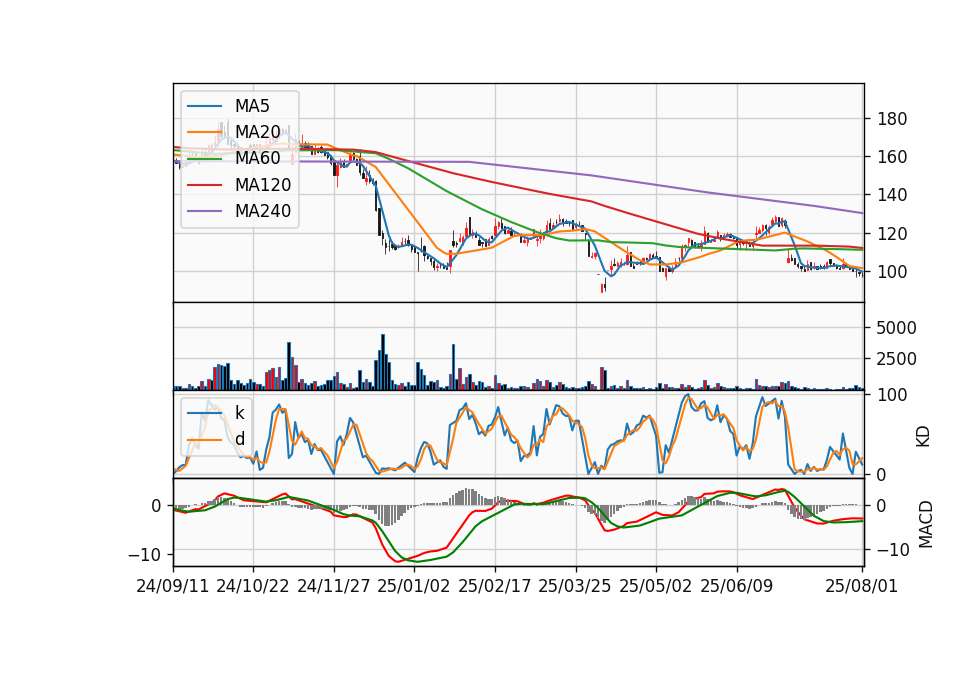Click the −10 label on left MACD axis
This screenshot has height=690, width=960.
pos(144,555)
